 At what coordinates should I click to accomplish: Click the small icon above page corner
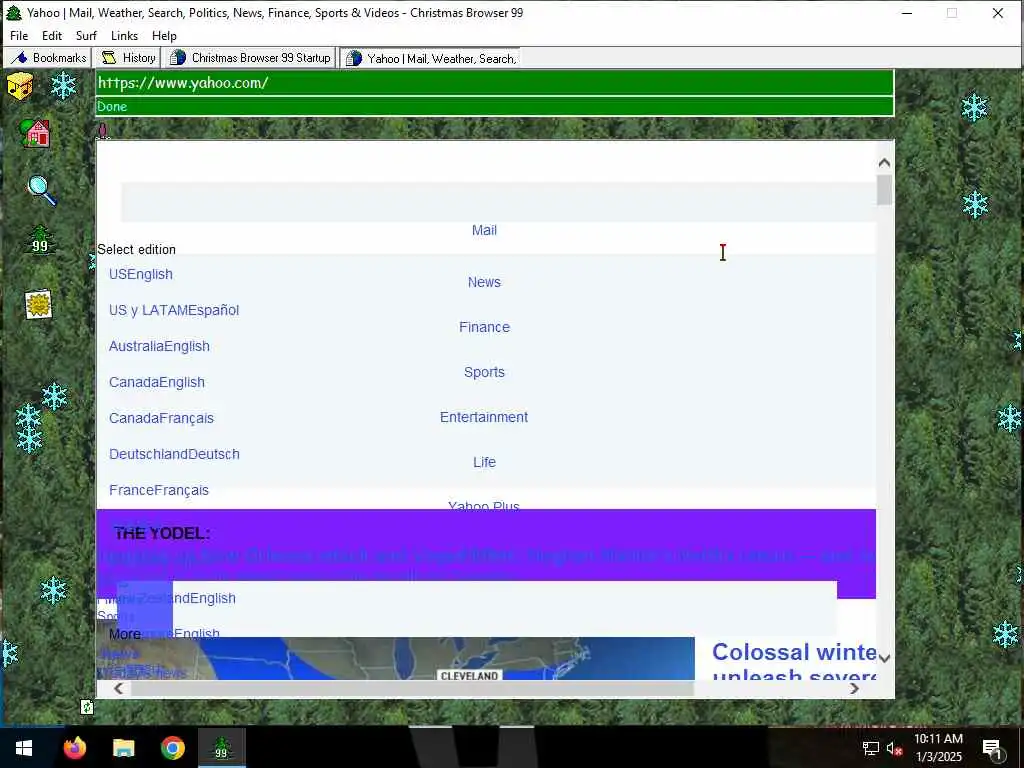[x=103, y=131]
